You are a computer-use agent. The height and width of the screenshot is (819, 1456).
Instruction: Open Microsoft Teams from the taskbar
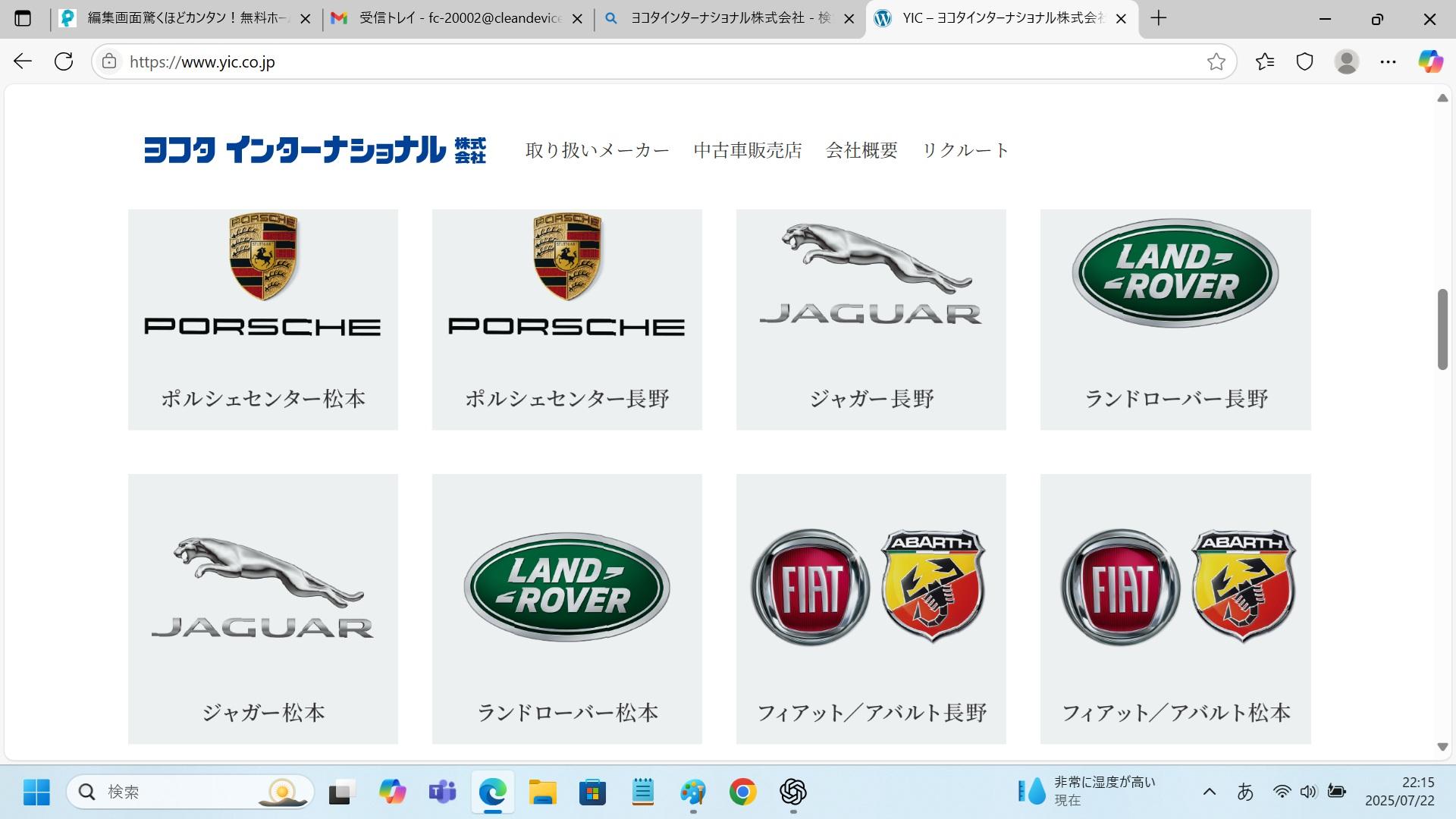[x=442, y=792]
